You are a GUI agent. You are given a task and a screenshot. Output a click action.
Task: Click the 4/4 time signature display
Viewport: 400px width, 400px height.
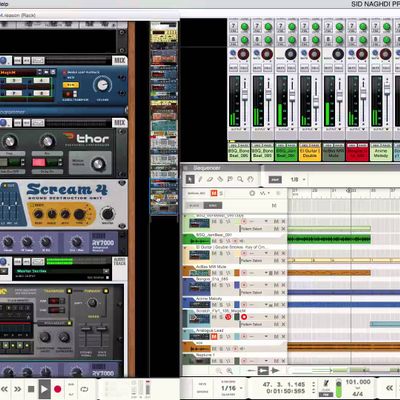point(357,394)
